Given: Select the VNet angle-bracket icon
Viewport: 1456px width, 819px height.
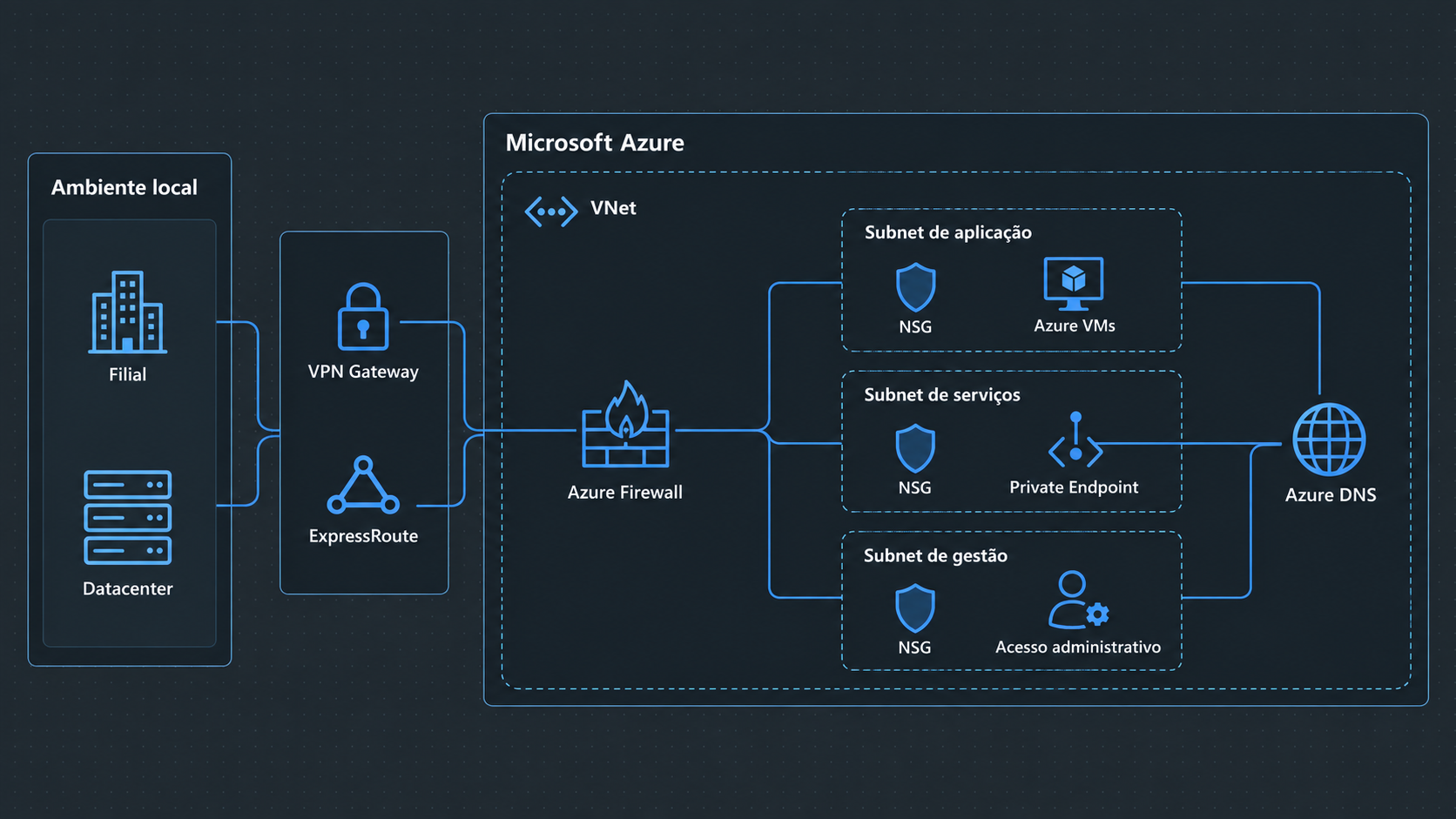Looking at the screenshot, I should pos(551,211).
